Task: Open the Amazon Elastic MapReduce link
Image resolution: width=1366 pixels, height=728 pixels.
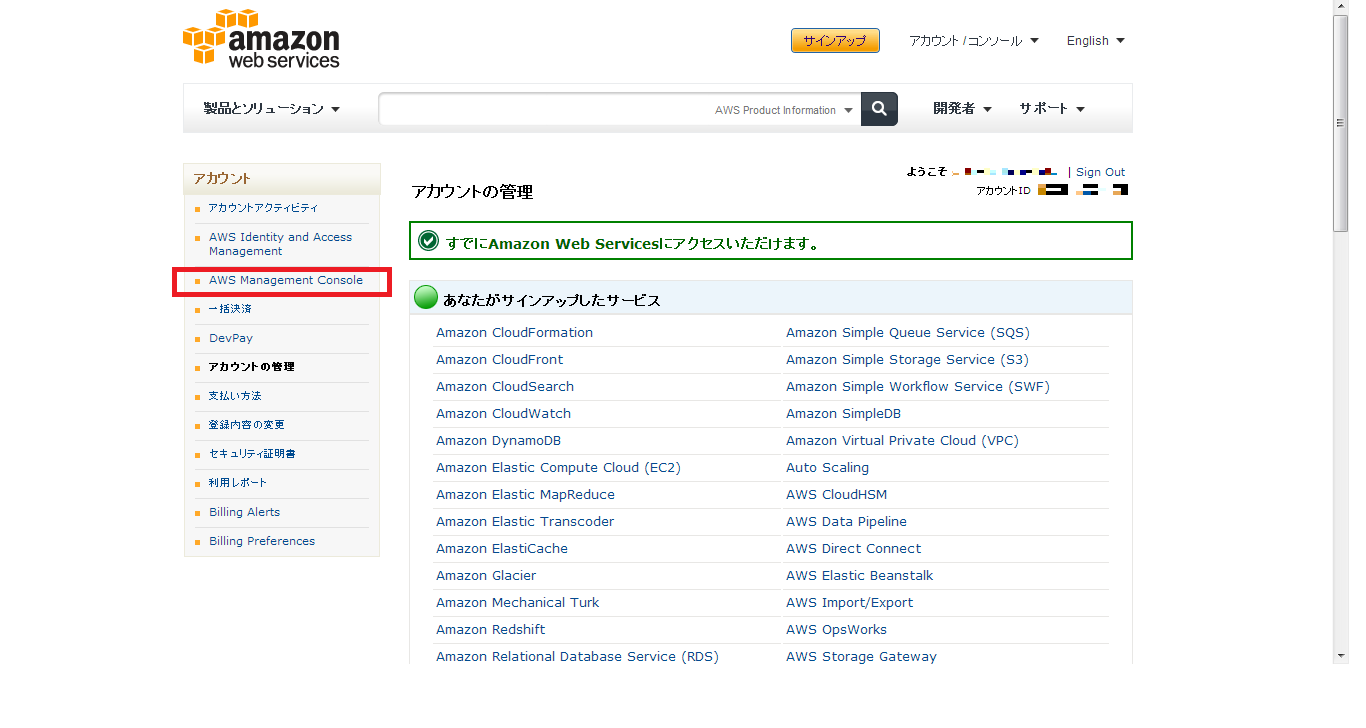Action: pyautogui.click(x=525, y=495)
